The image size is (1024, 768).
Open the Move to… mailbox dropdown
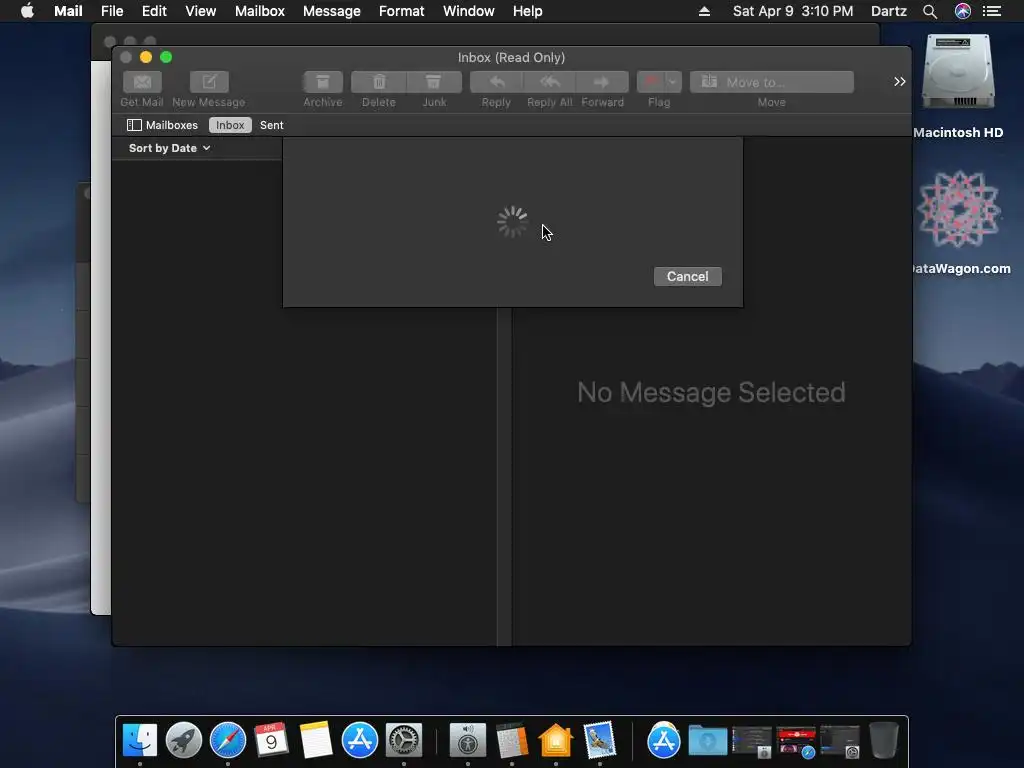point(772,82)
